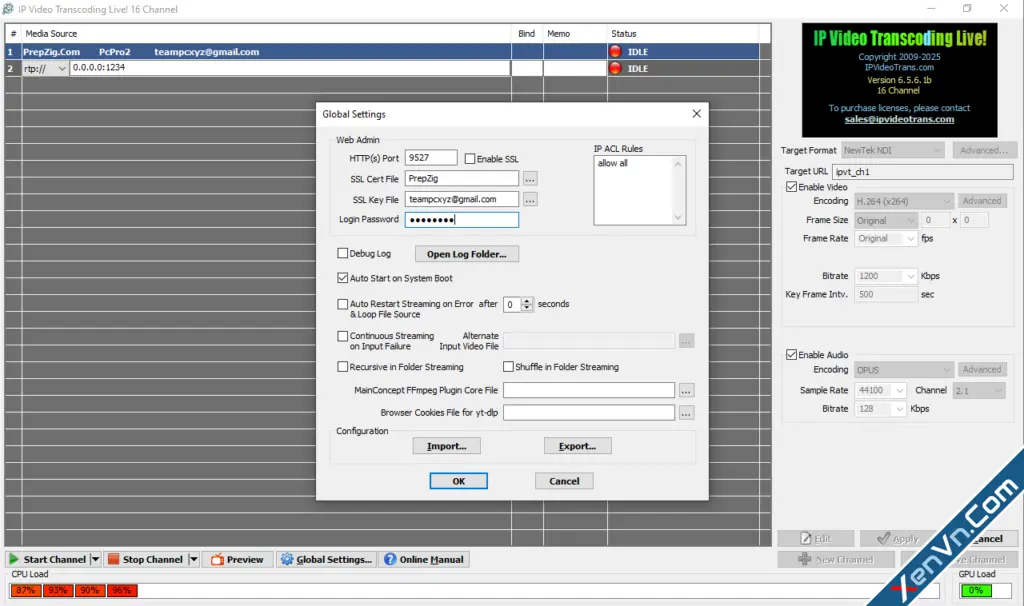This screenshot has width=1024, height=606.
Task: Open the Start Channel dropdown arrow
Action: point(95,559)
